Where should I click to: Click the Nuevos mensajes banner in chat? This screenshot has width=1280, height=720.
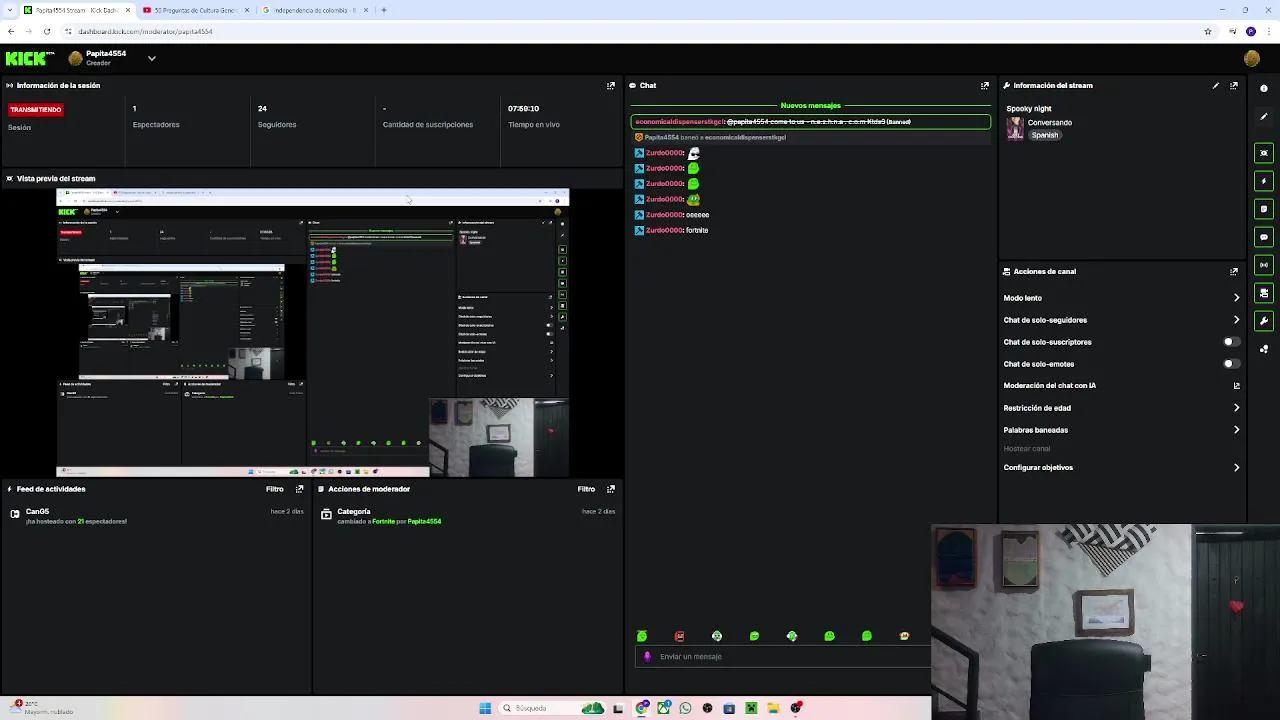pyautogui.click(x=810, y=105)
